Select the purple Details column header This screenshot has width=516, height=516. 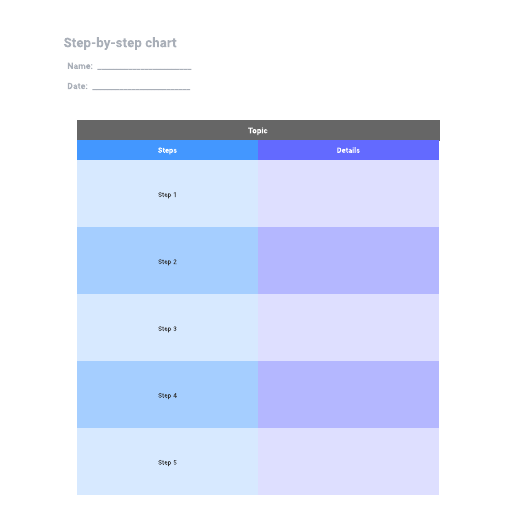point(348,150)
